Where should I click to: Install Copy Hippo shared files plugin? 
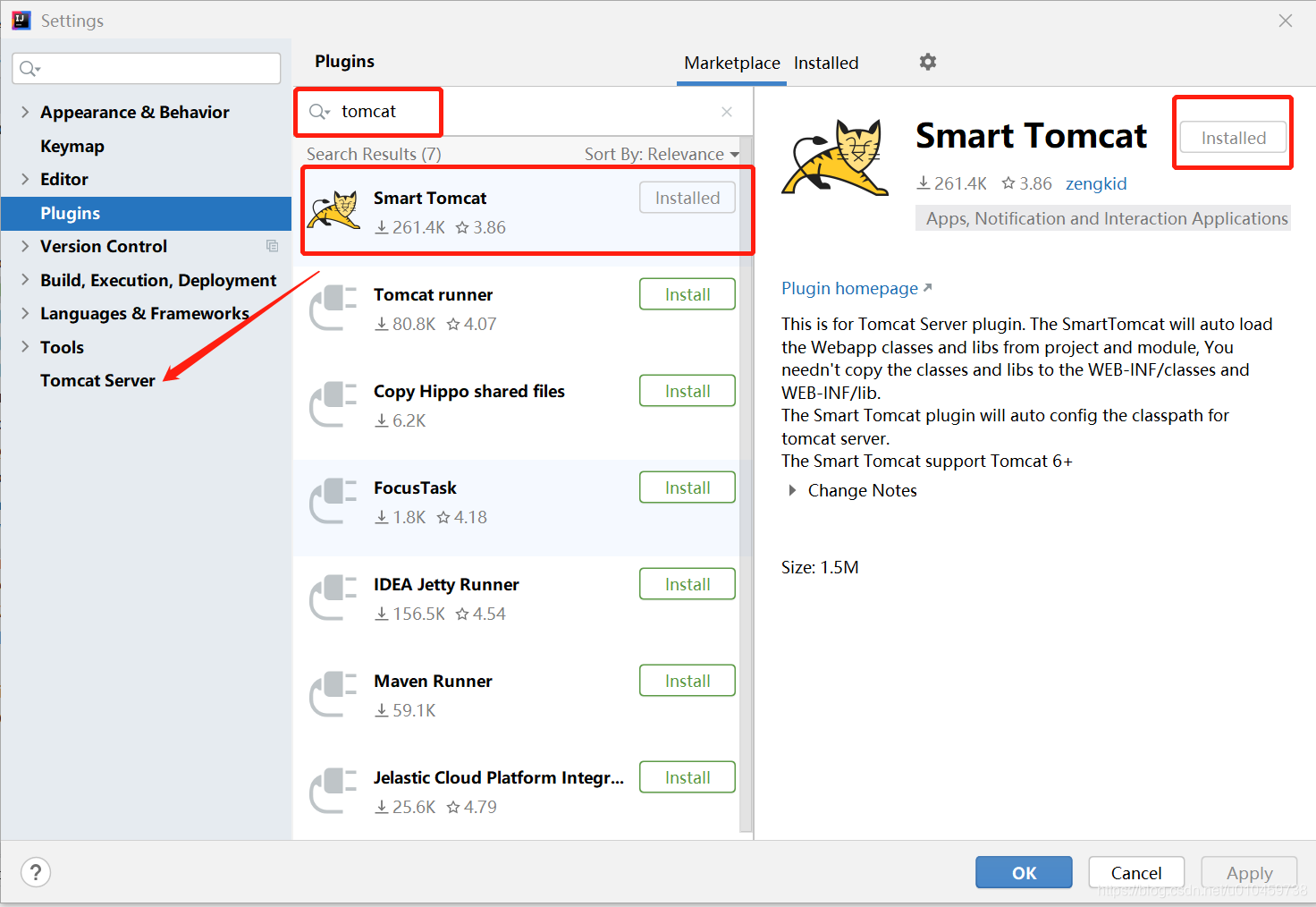tap(688, 391)
